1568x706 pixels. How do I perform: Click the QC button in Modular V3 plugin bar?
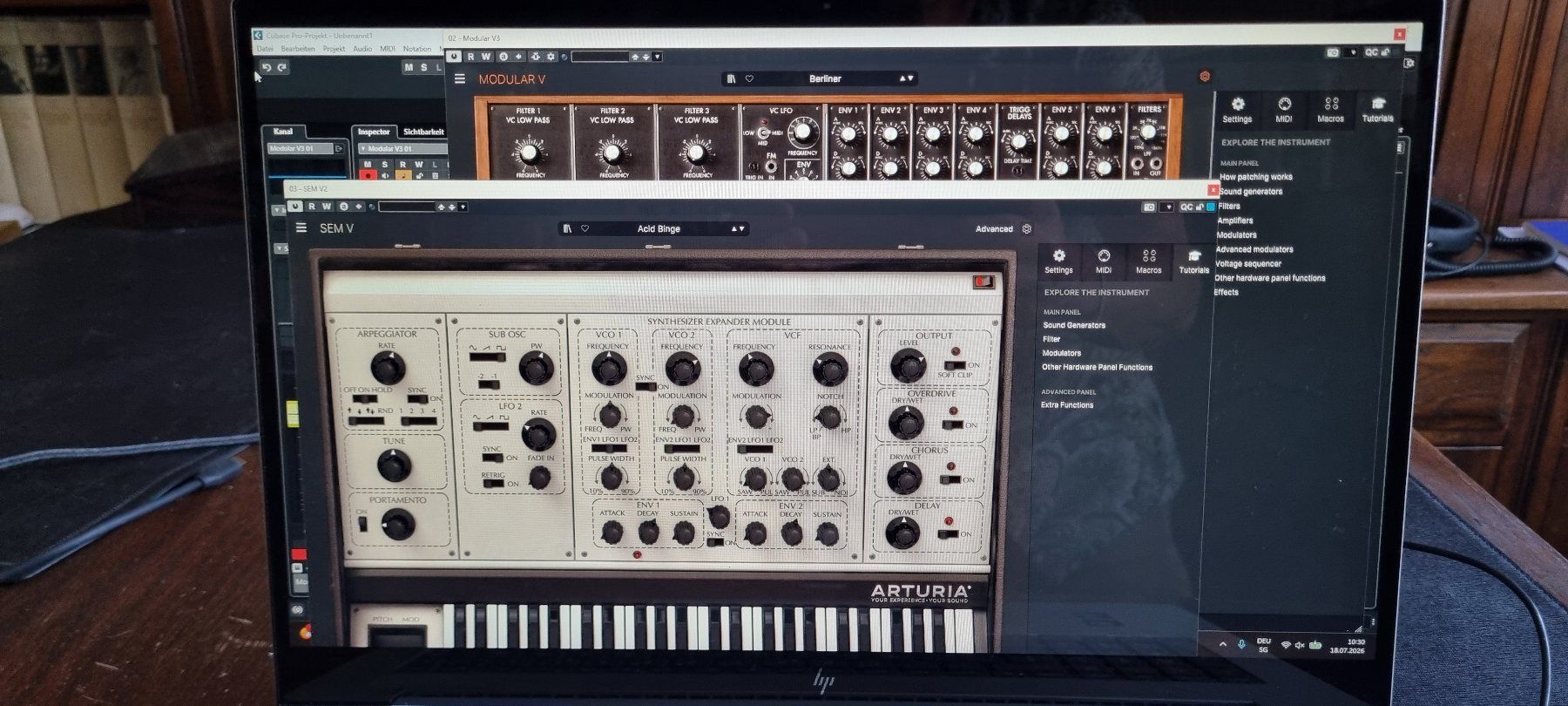click(1372, 52)
